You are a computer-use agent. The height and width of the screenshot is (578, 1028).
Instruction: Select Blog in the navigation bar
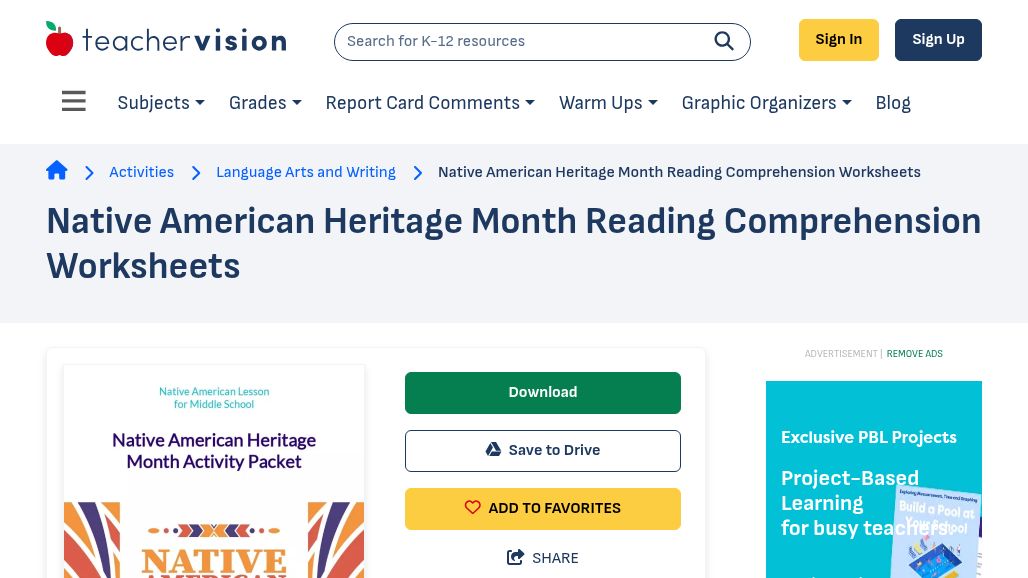tap(892, 103)
